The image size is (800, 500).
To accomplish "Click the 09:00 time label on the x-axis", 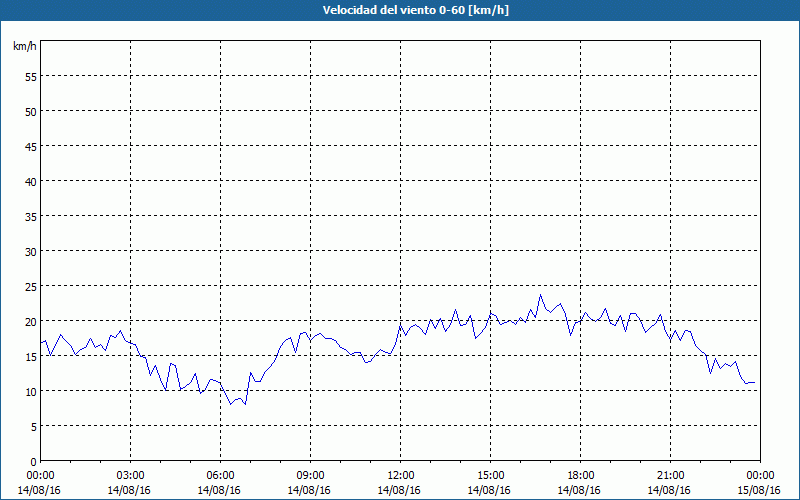I will click(310, 476).
